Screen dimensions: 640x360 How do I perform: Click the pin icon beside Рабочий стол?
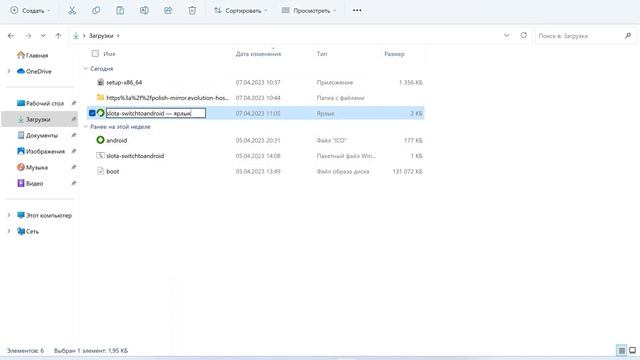coord(73,103)
